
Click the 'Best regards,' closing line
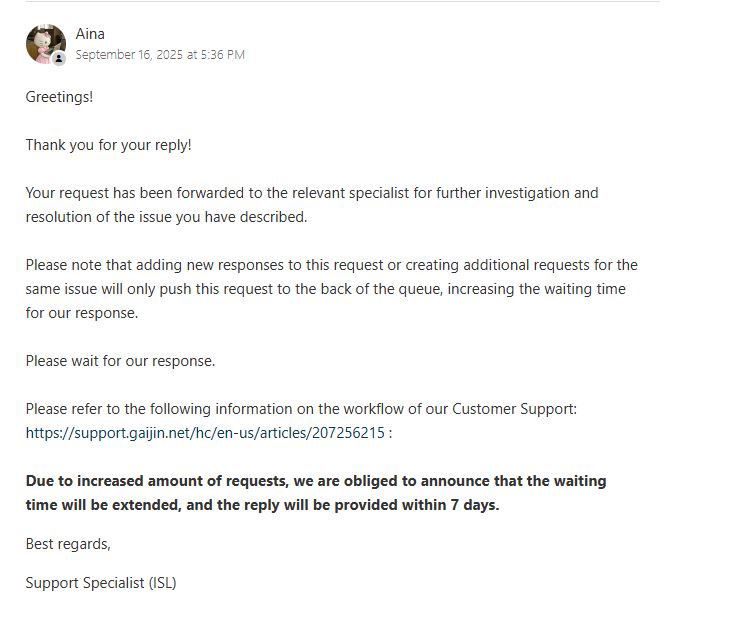[68, 544]
